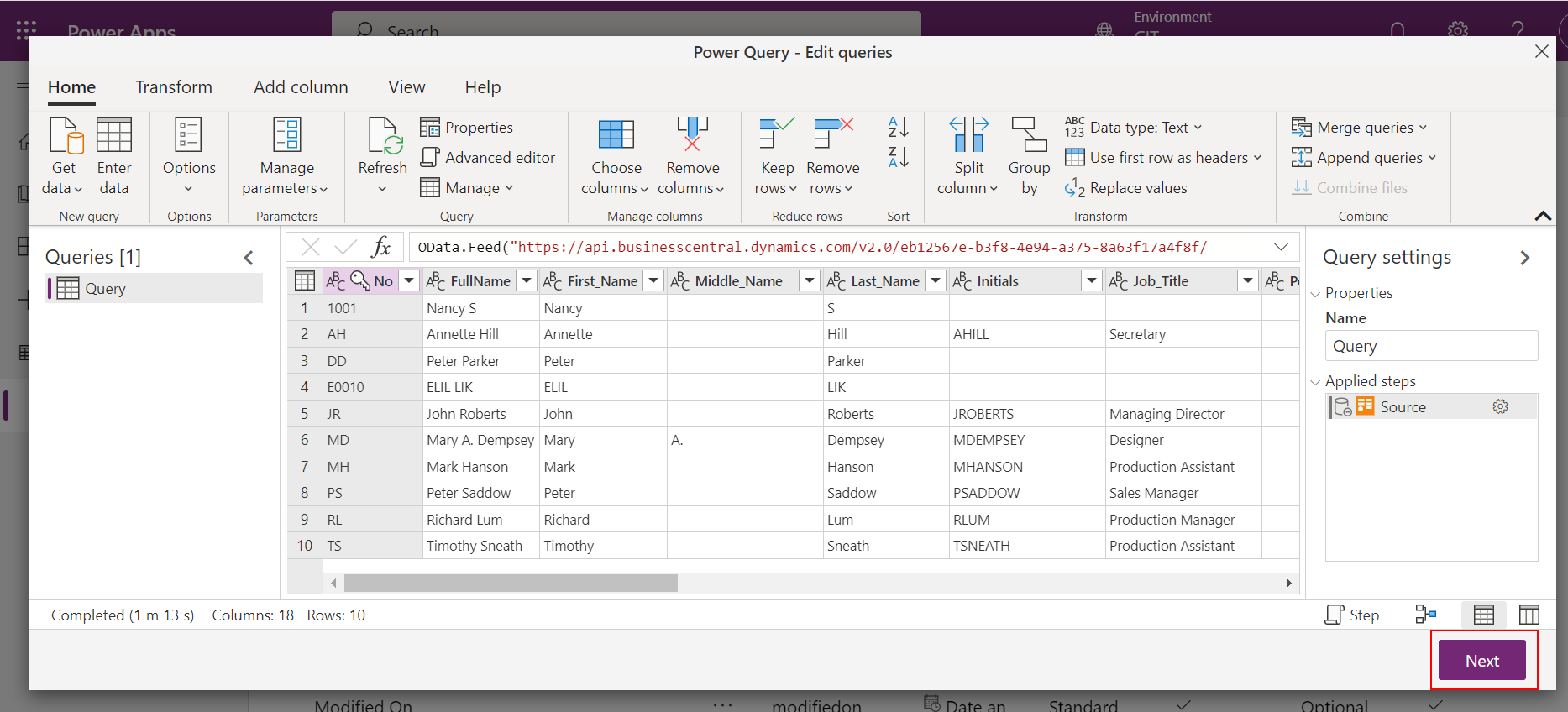This screenshot has width=1568, height=712.
Task: Click the FullName column header
Action: coord(480,280)
